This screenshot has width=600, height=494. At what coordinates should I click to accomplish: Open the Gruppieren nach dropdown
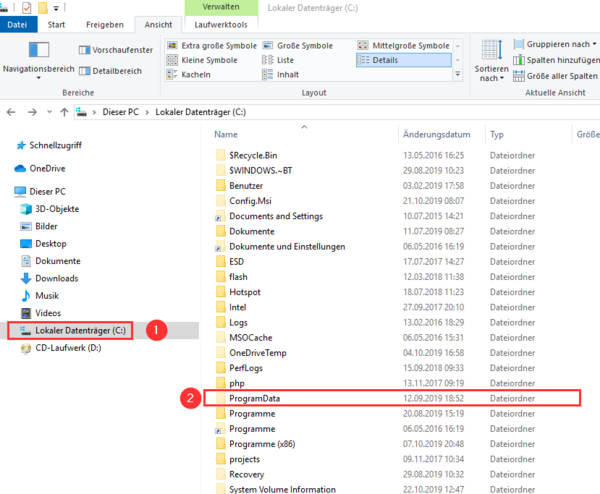pos(555,44)
